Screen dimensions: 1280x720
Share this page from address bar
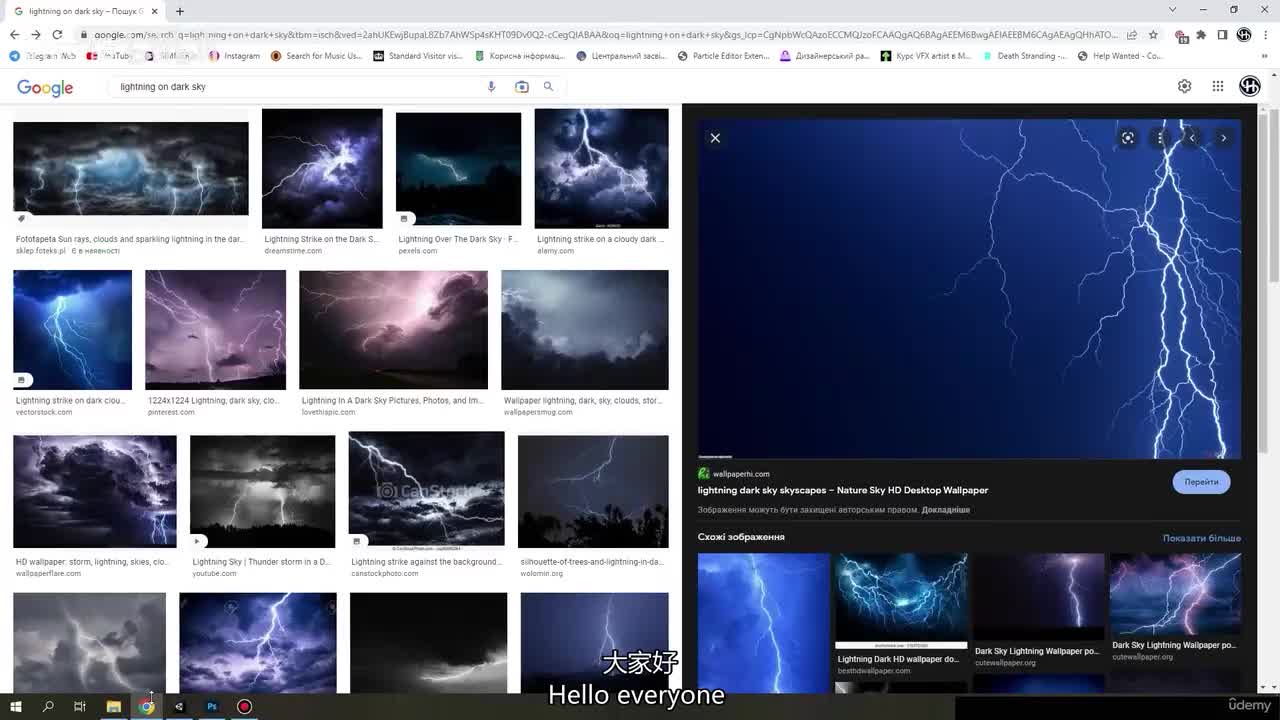[x=1131, y=34]
